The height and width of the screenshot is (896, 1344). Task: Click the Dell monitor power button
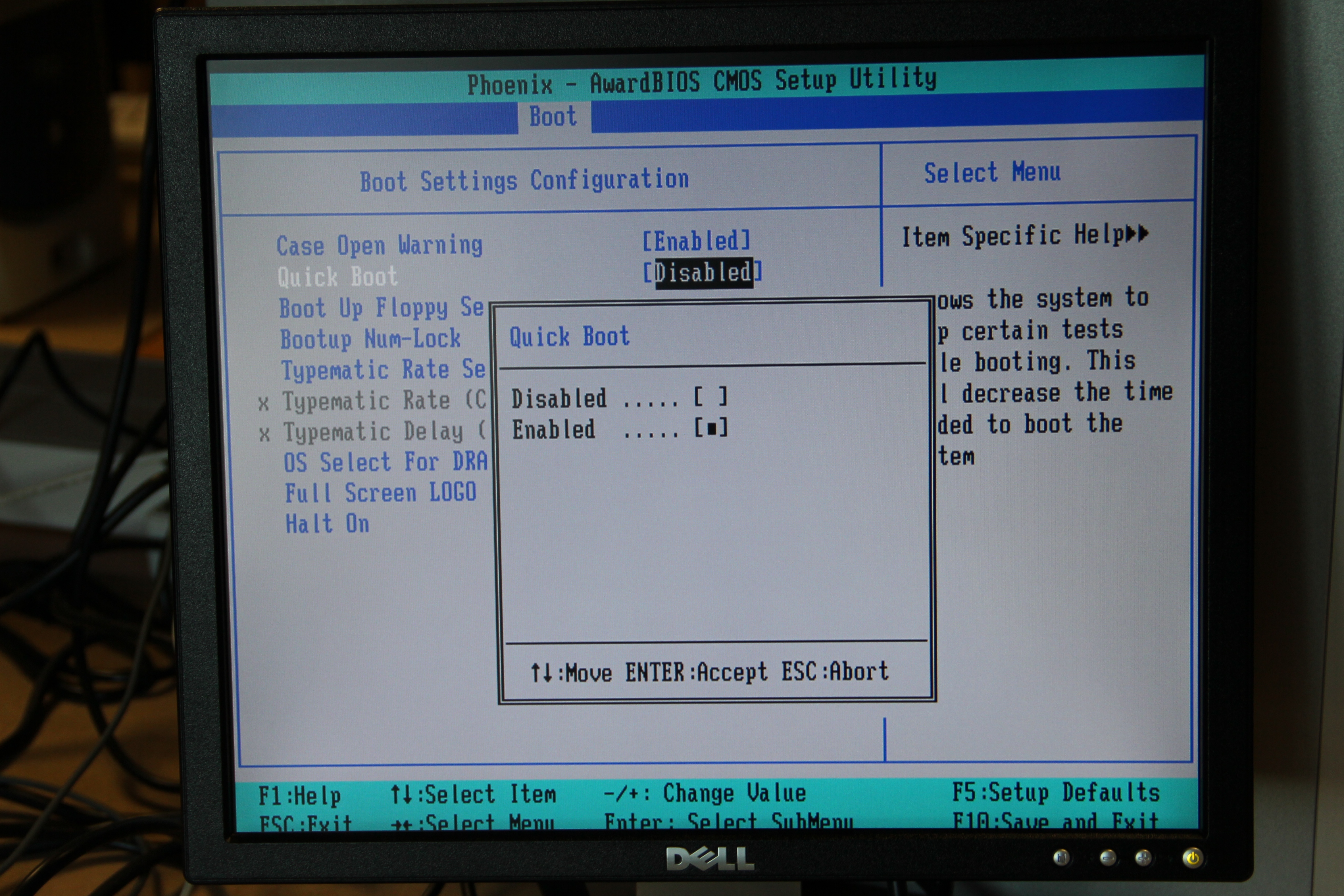click(1193, 858)
